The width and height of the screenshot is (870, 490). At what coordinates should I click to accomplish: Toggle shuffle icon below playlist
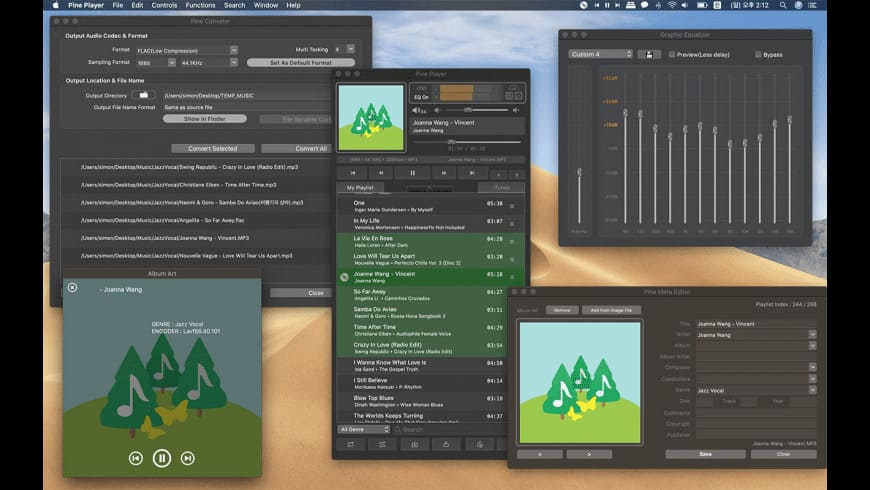coord(382,444)
